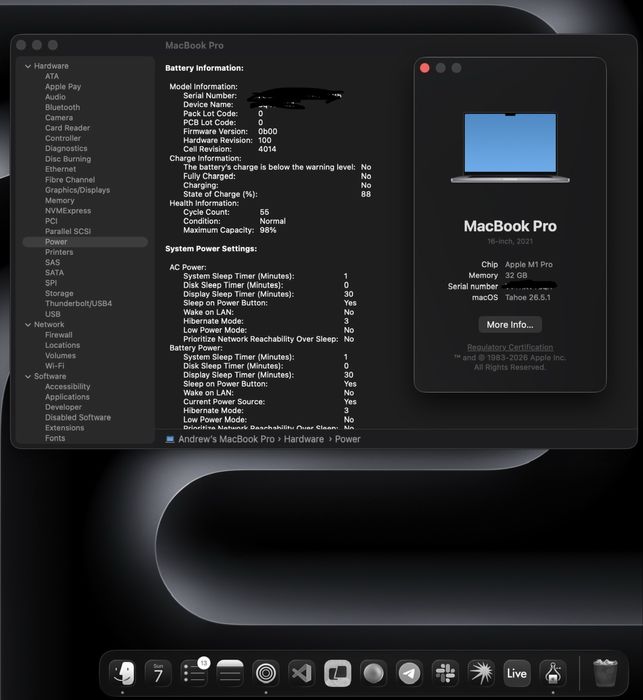Viewport: 643px width, 700px height.
Task: Launch Telegram from the Dock
Action: [409, 673]
